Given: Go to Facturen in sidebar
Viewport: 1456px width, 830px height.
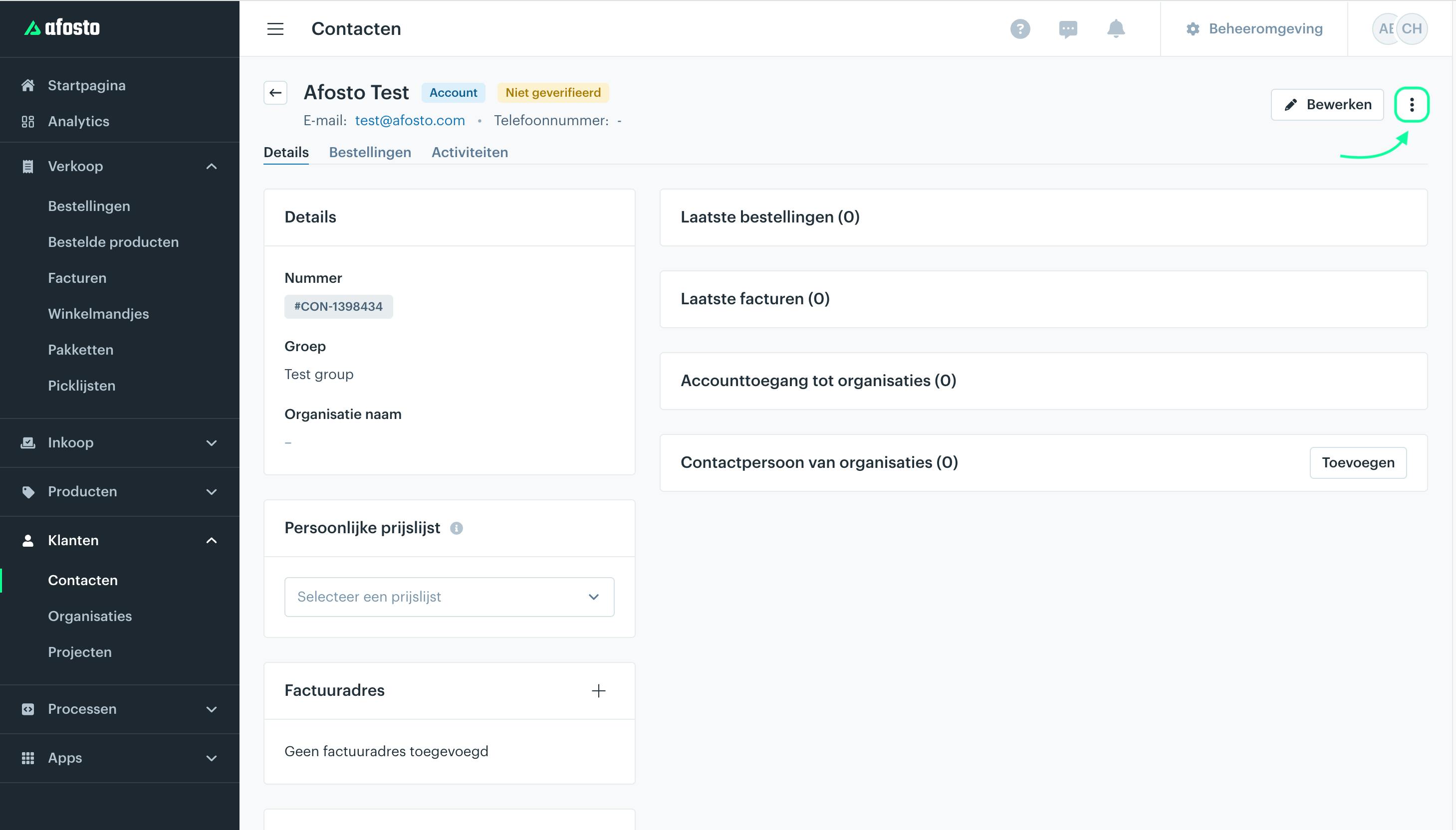Looking at the screenshot, I should 77,278.
